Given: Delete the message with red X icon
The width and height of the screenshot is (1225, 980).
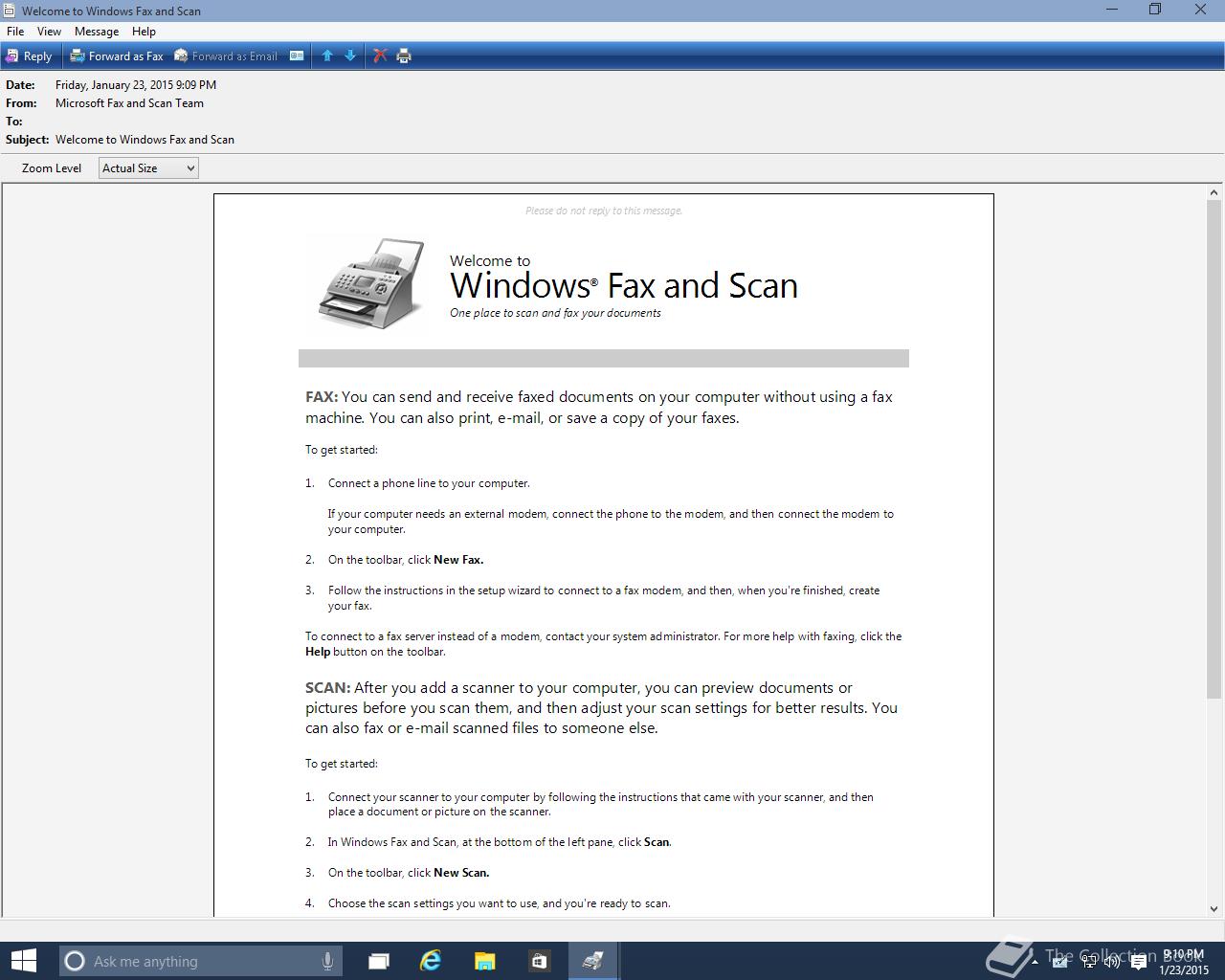Looking at the screenshot, I should 380,56.
